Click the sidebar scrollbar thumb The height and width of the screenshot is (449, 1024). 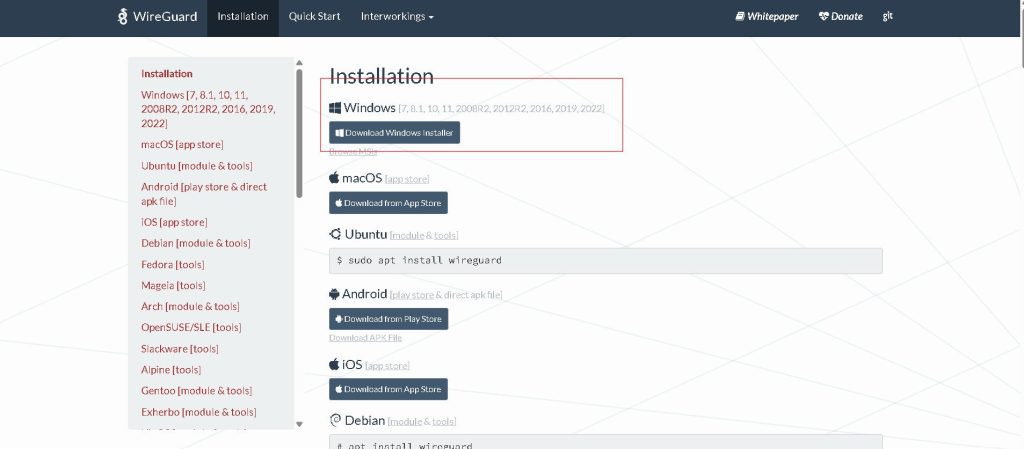pos(299,133)
